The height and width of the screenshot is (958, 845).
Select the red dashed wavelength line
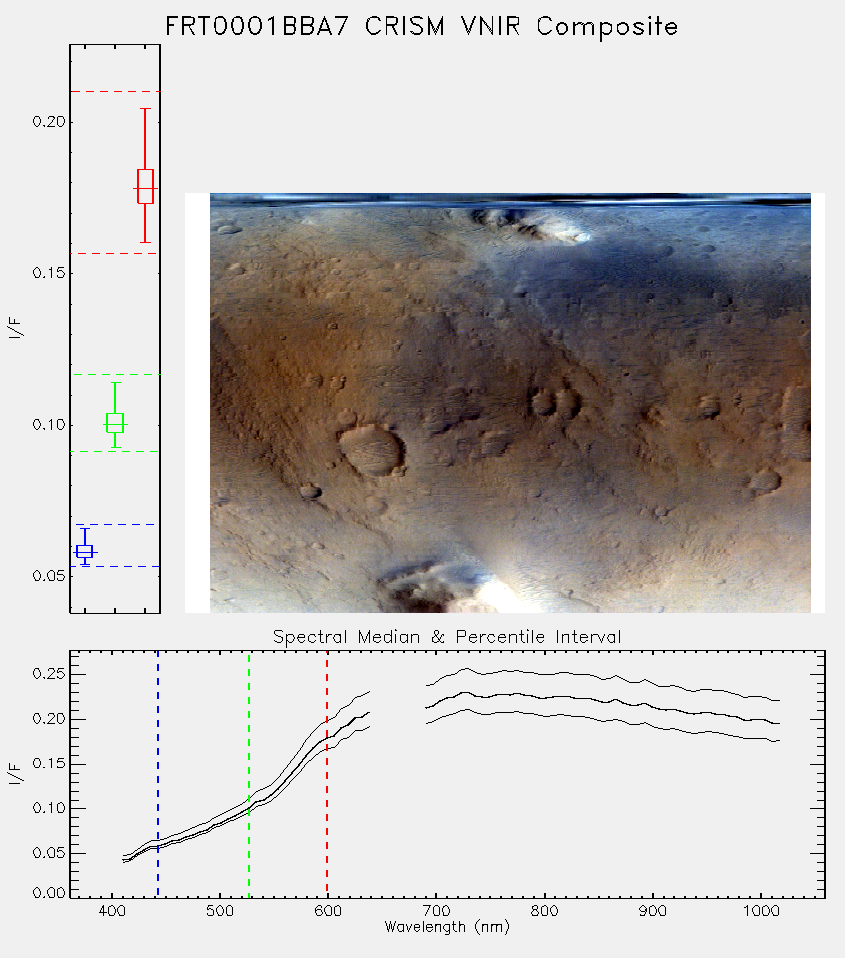327,774
